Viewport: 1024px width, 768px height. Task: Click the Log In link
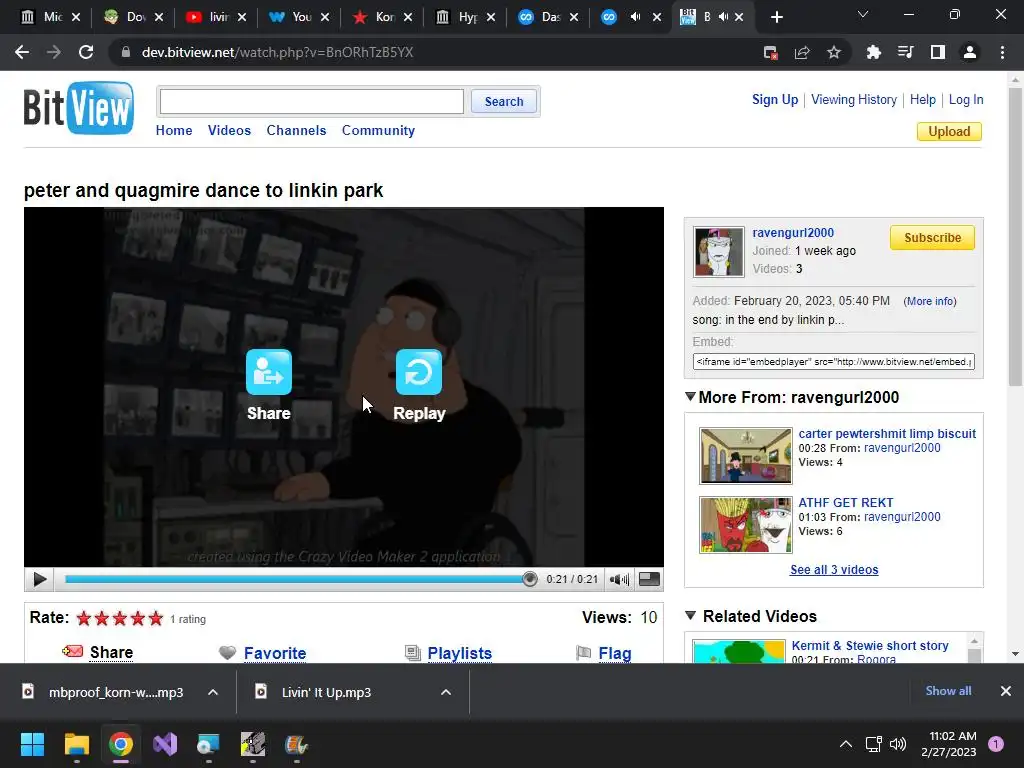click(966, 99)
